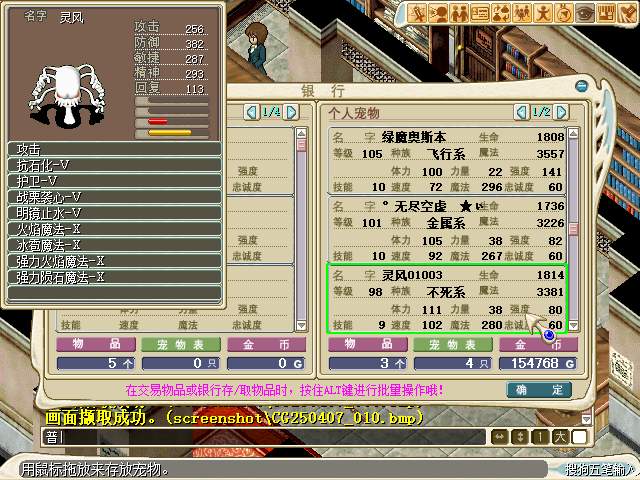The image size is (640, 480).
Task: Go to next page of bank storage 1/4
Action: 291,112
